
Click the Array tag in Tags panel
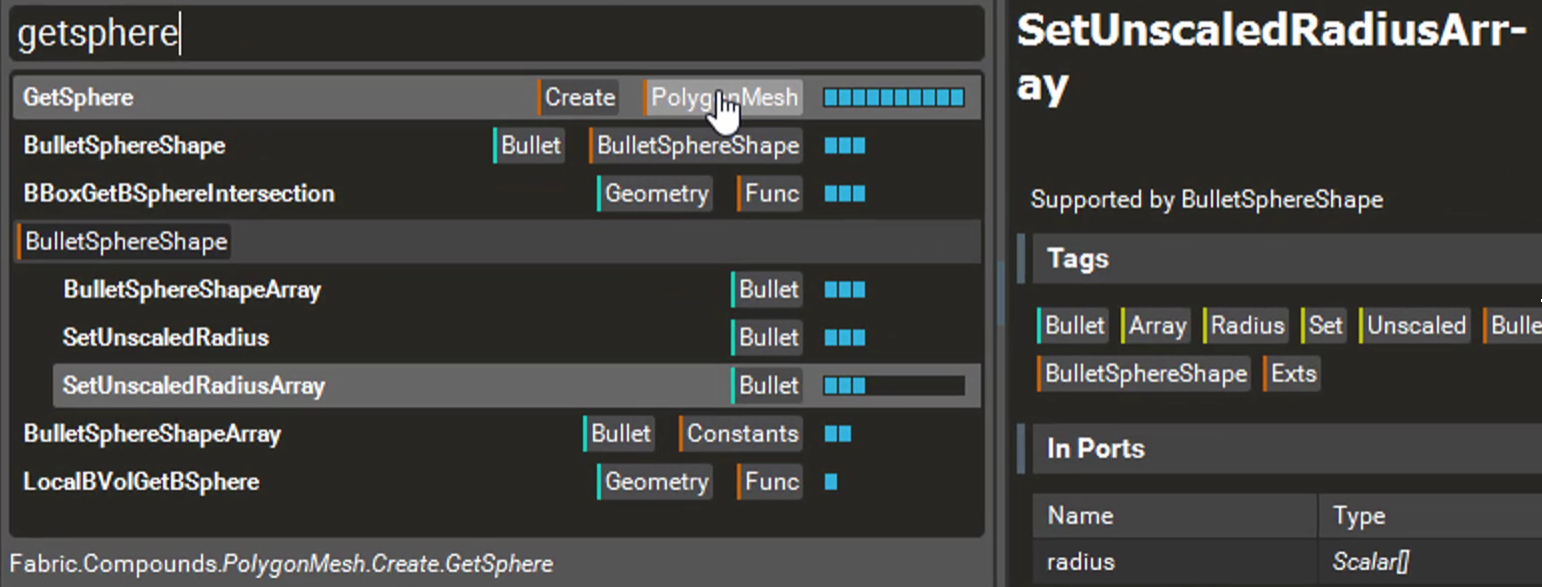(1156, 326)
